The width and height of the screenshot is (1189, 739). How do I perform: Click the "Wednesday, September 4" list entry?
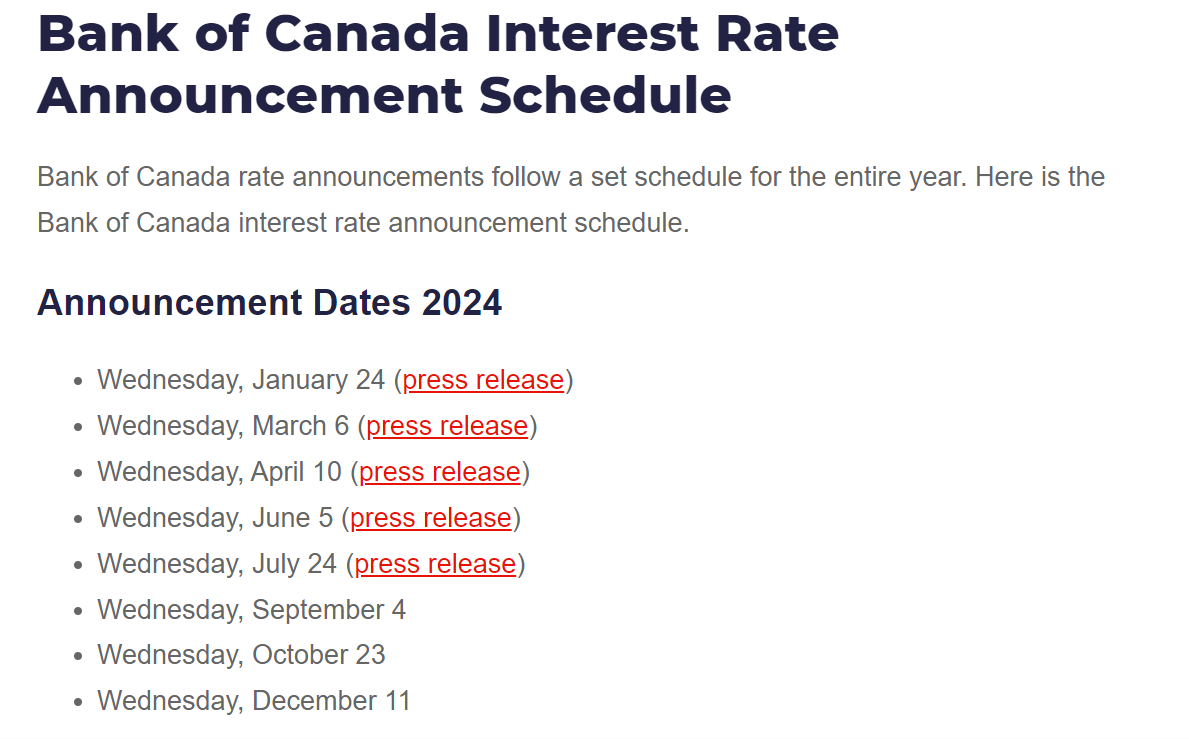point(251,610)
